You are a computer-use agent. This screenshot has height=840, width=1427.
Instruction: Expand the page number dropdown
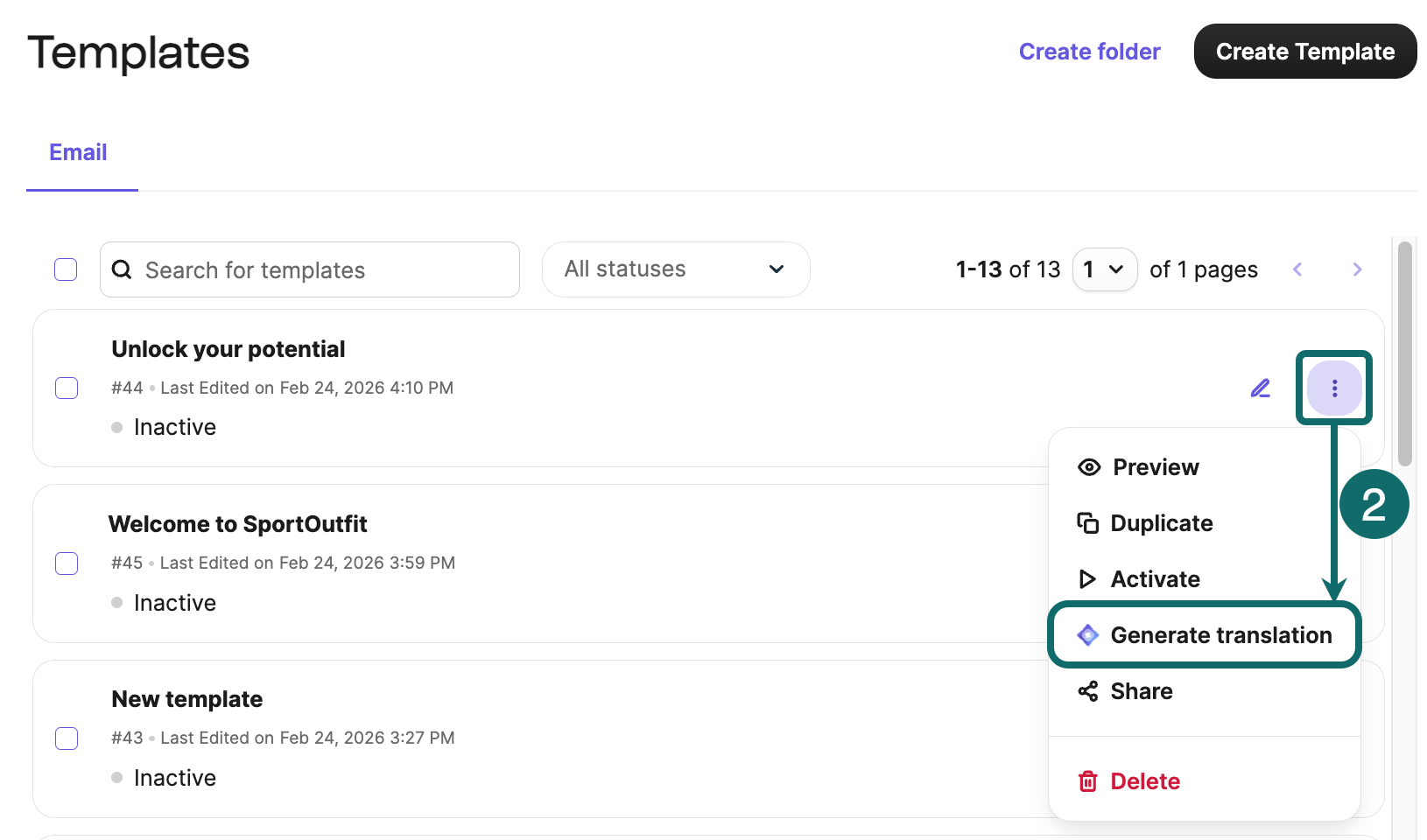point(1104,269)
